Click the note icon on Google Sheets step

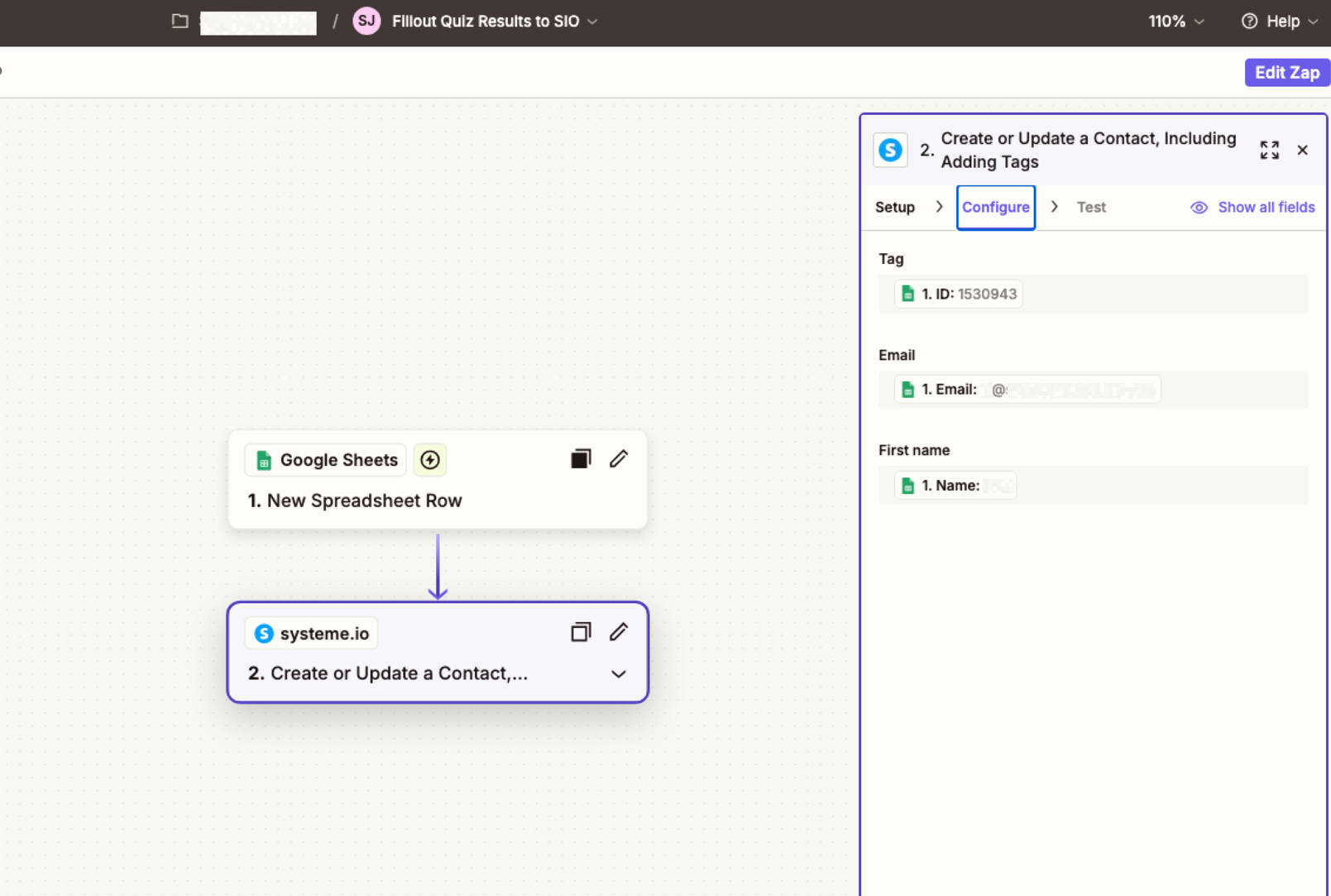point(581,458)
